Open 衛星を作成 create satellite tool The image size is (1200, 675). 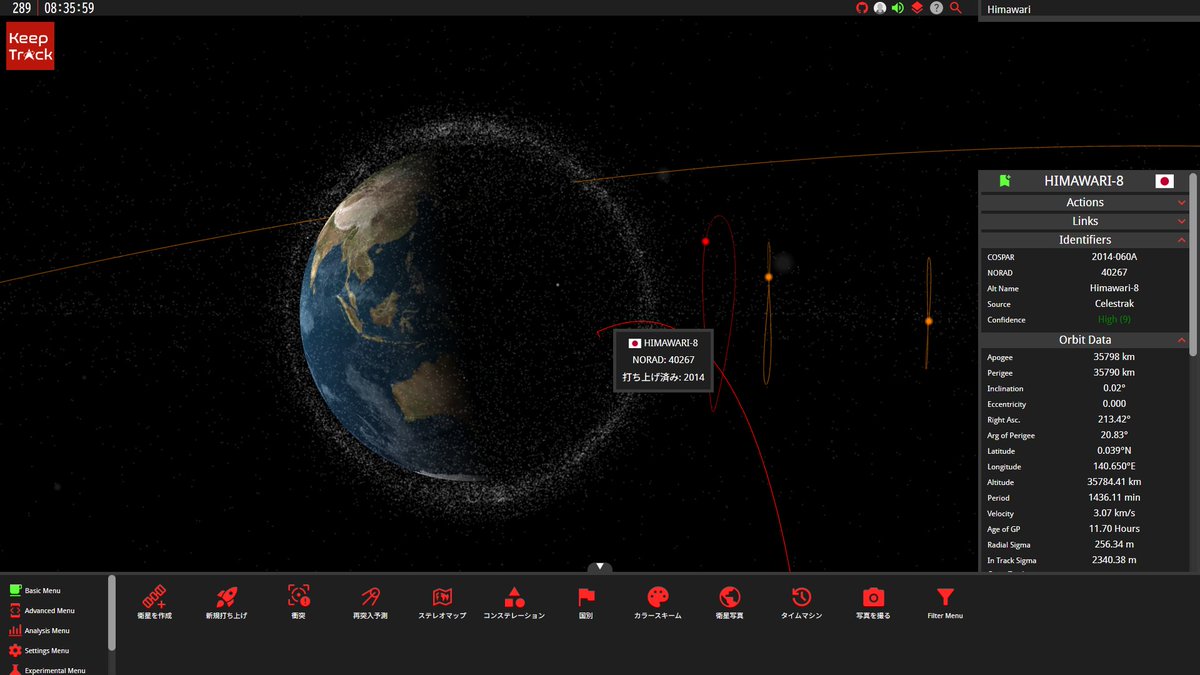pos(154,603)
